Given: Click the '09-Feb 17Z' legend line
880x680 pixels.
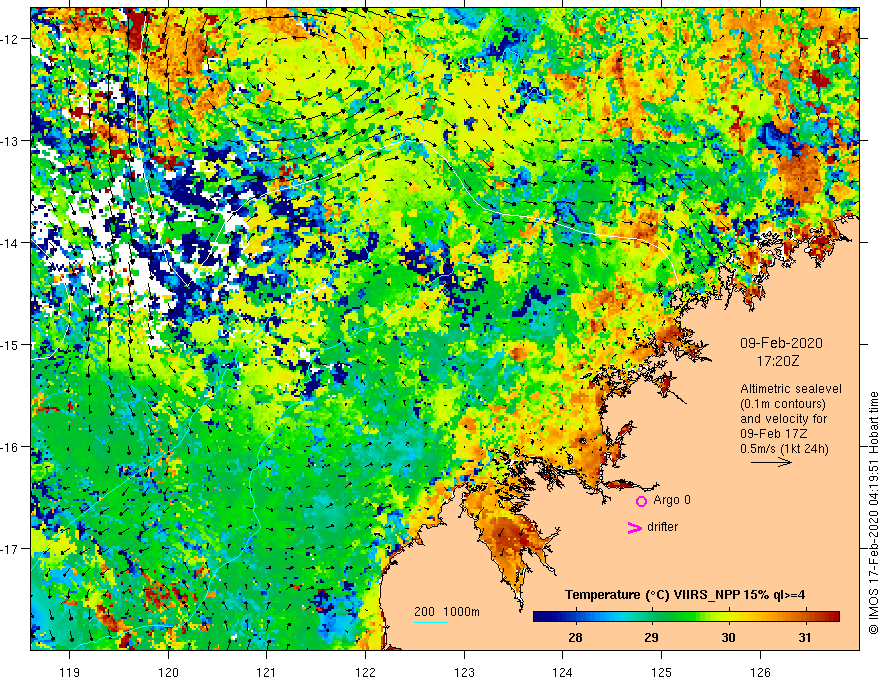Looking at the screenshot, I should click(771, 434).
